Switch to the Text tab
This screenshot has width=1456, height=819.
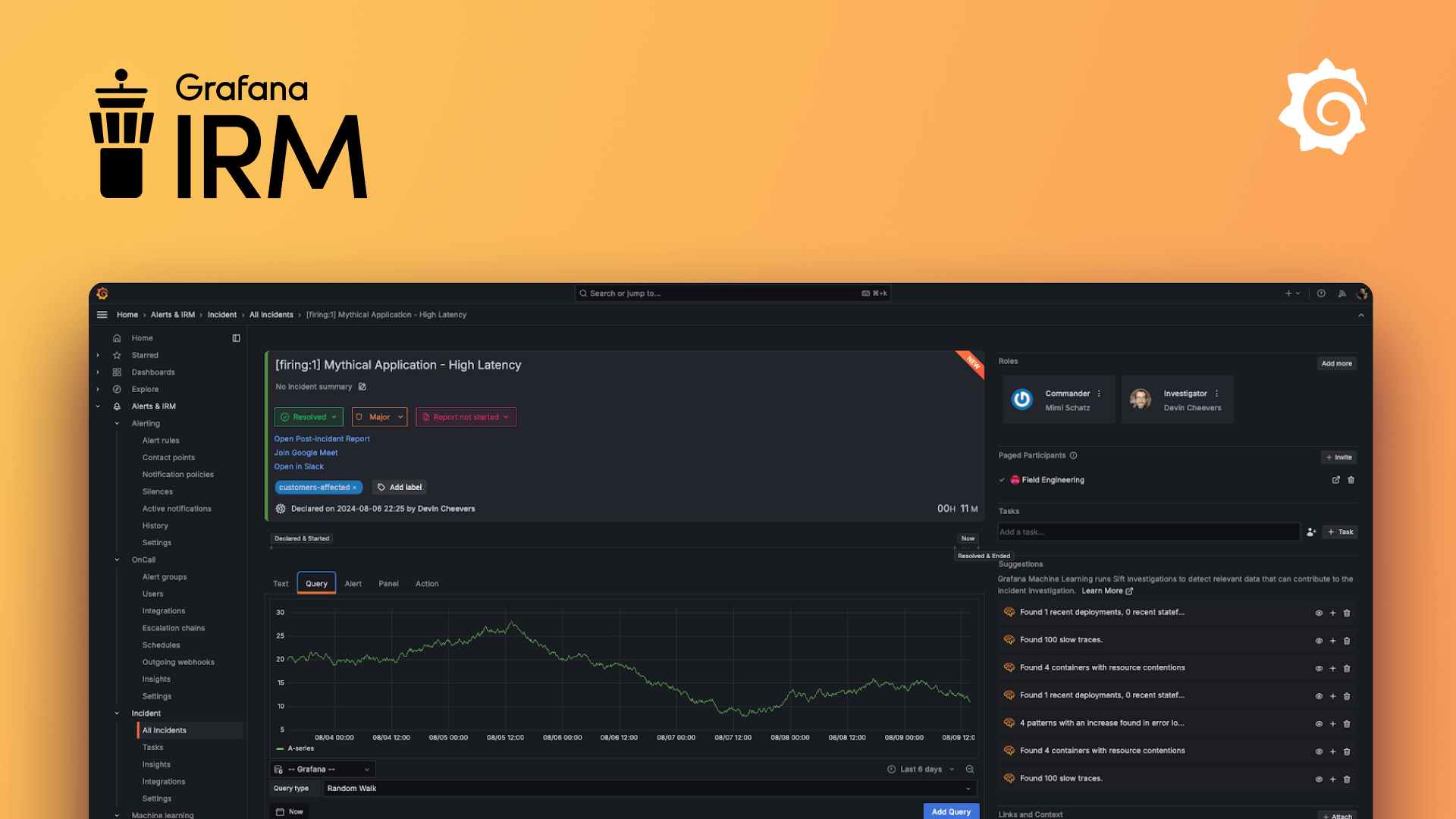point(281,583)
